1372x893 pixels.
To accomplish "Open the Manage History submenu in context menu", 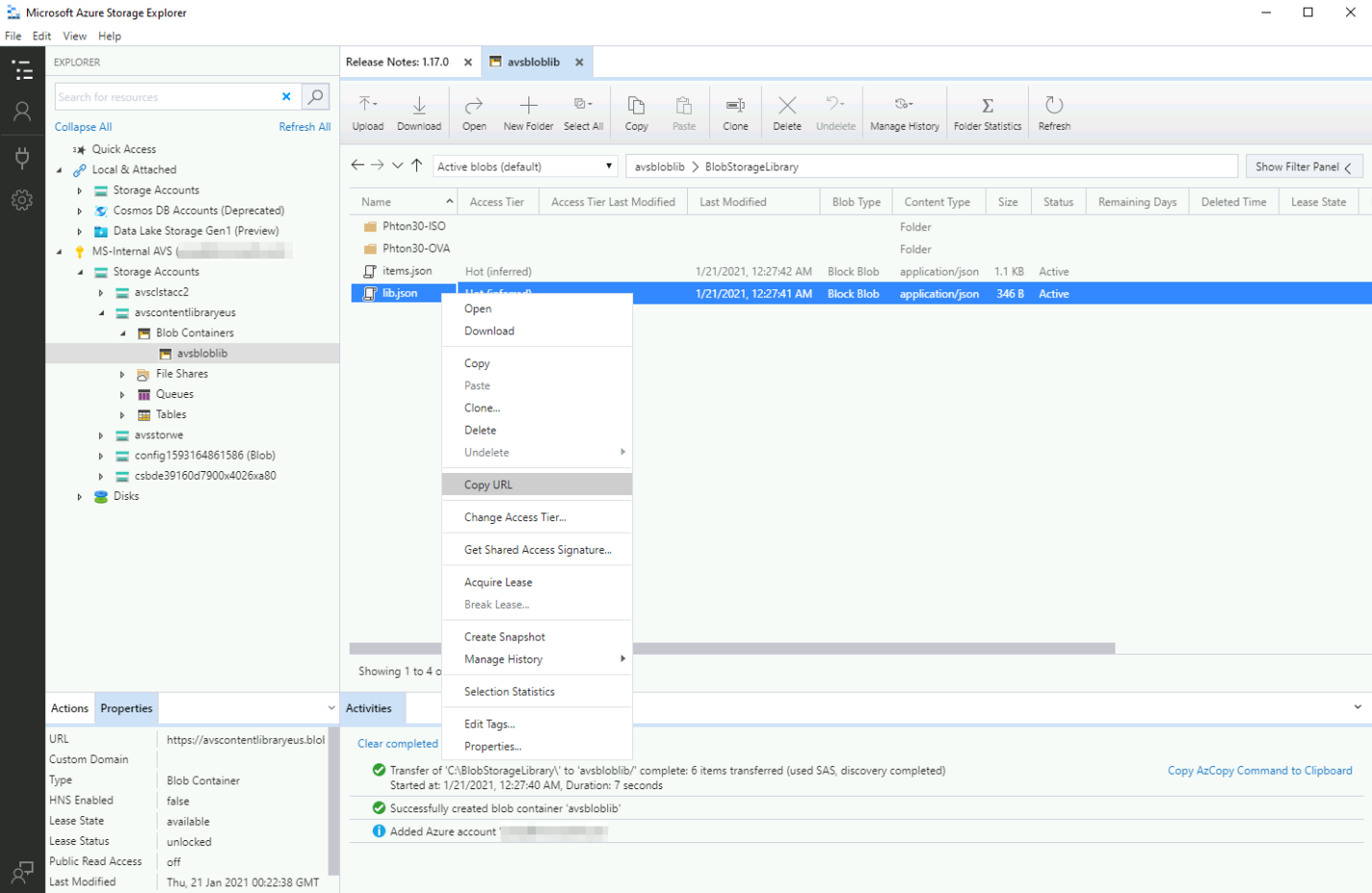I will point(537,659).
